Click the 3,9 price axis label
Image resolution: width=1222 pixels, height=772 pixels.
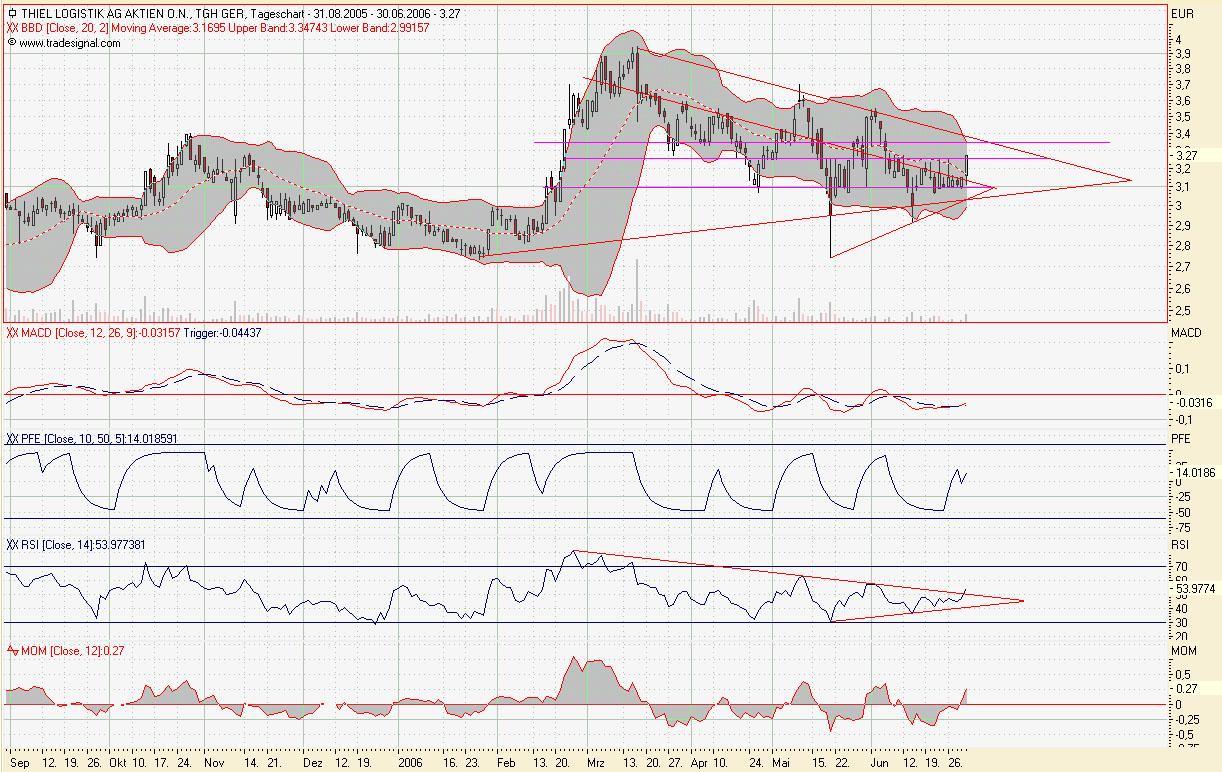point(1182,53)
